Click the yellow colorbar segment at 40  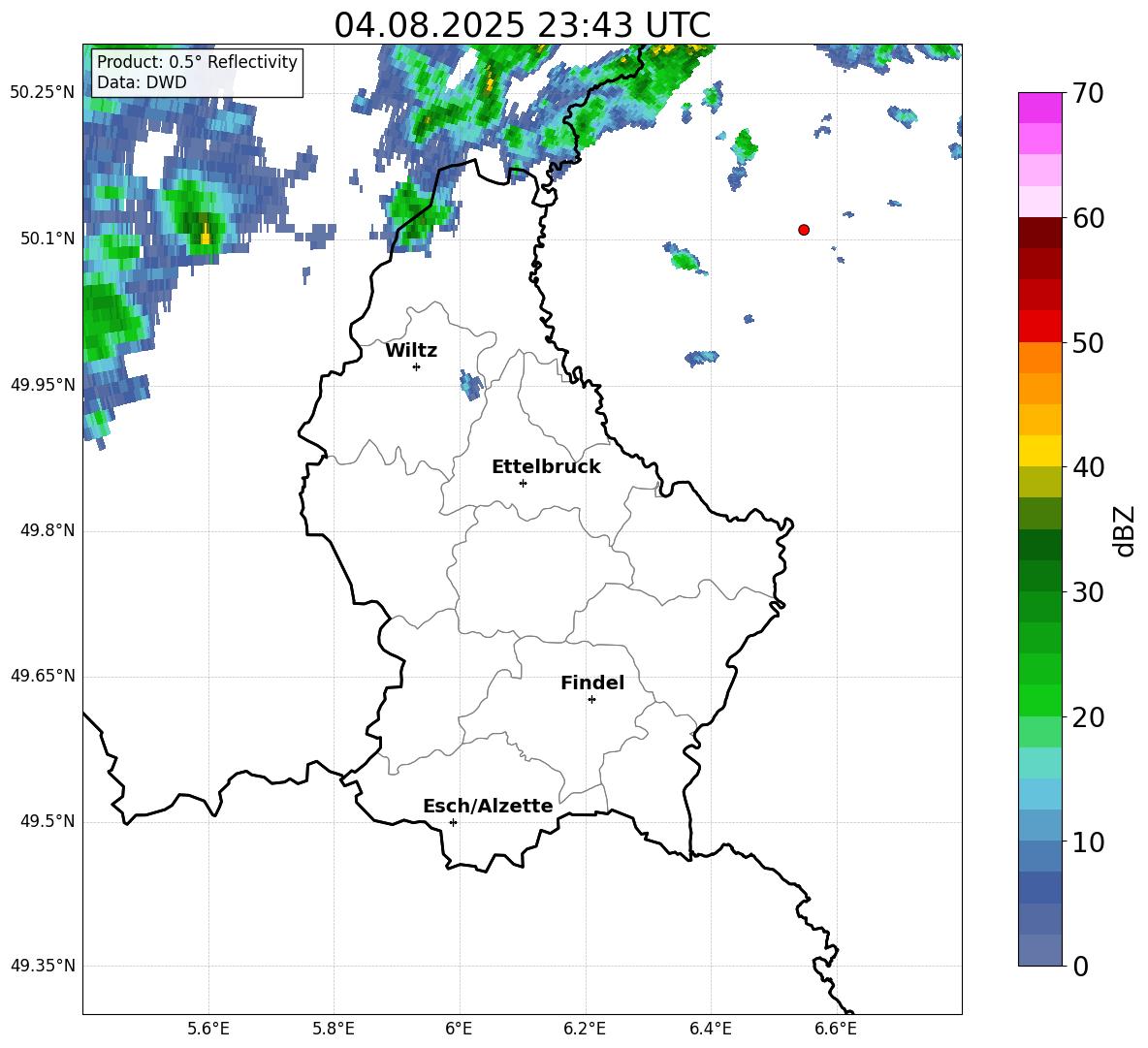click(1039, 451)
